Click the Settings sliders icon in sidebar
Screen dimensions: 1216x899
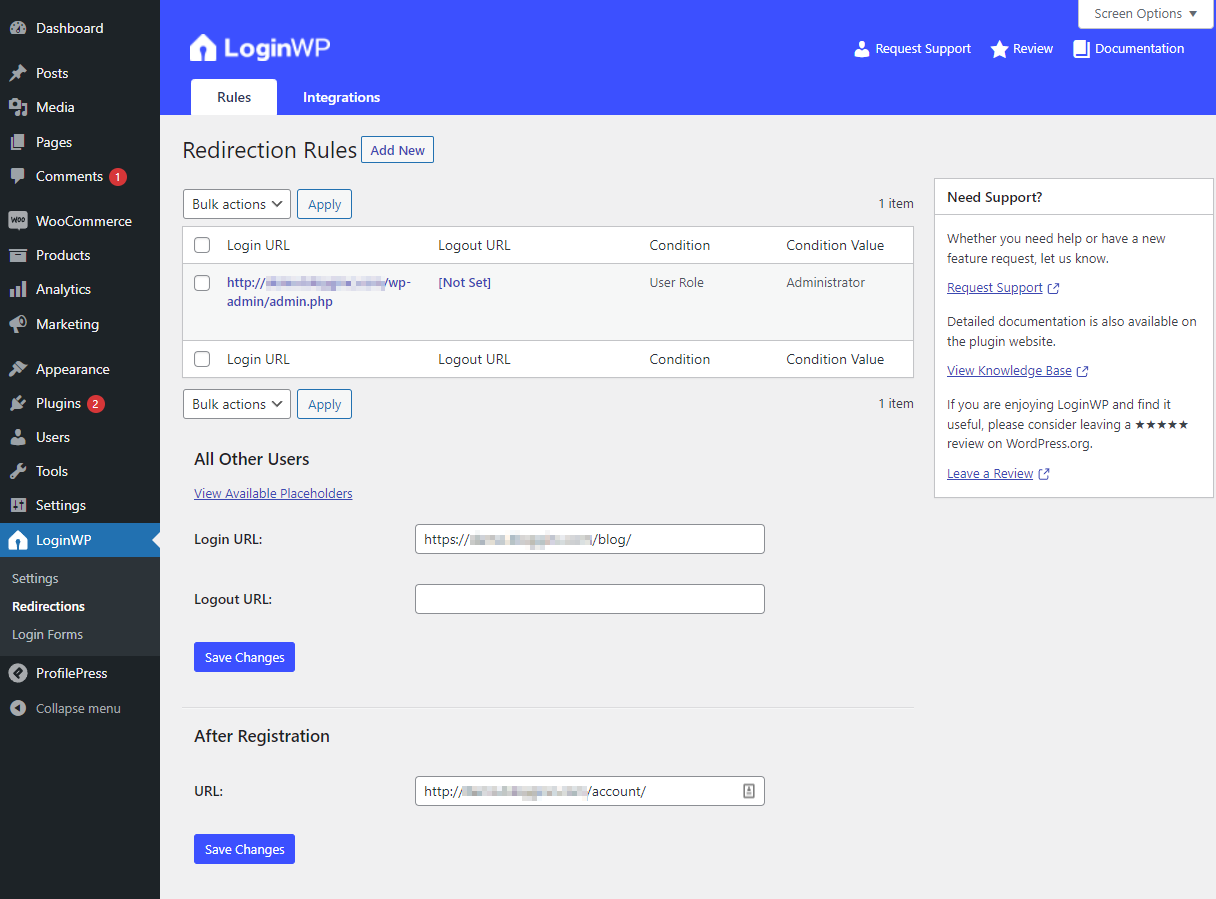(18, 505)
